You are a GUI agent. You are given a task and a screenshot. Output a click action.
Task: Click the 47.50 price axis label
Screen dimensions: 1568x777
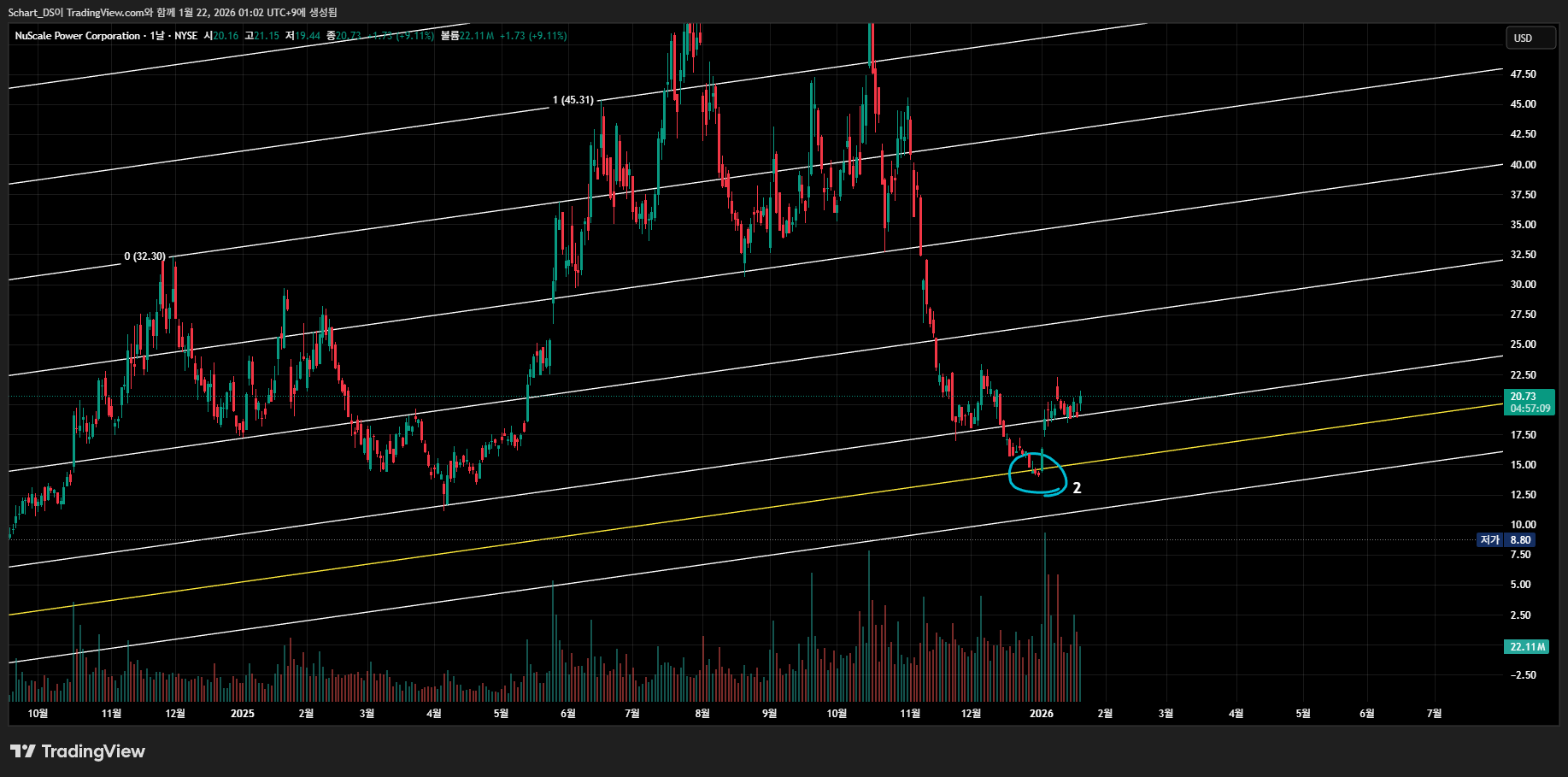pos(1523,74)
